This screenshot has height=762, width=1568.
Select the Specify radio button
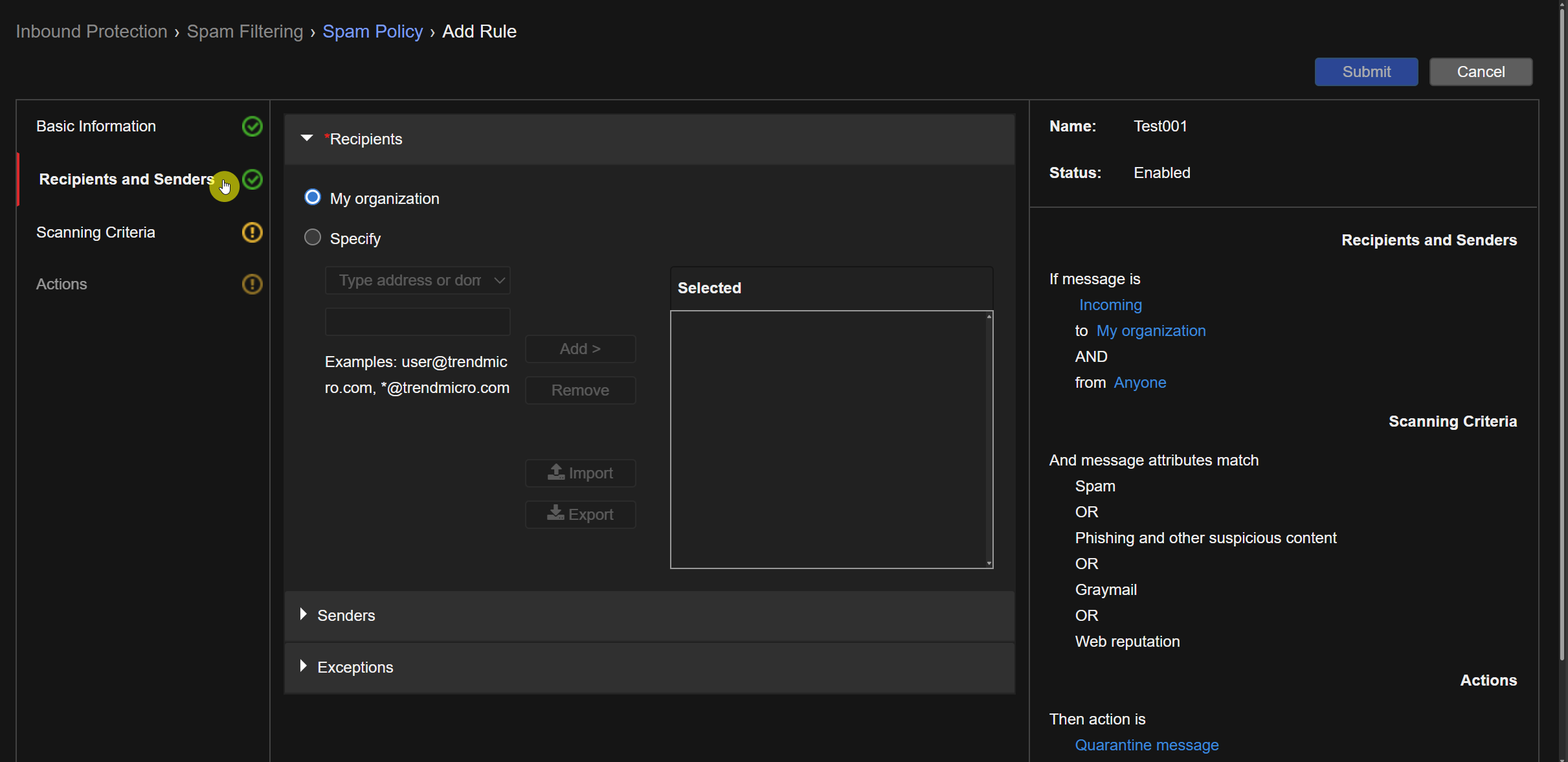313,238
